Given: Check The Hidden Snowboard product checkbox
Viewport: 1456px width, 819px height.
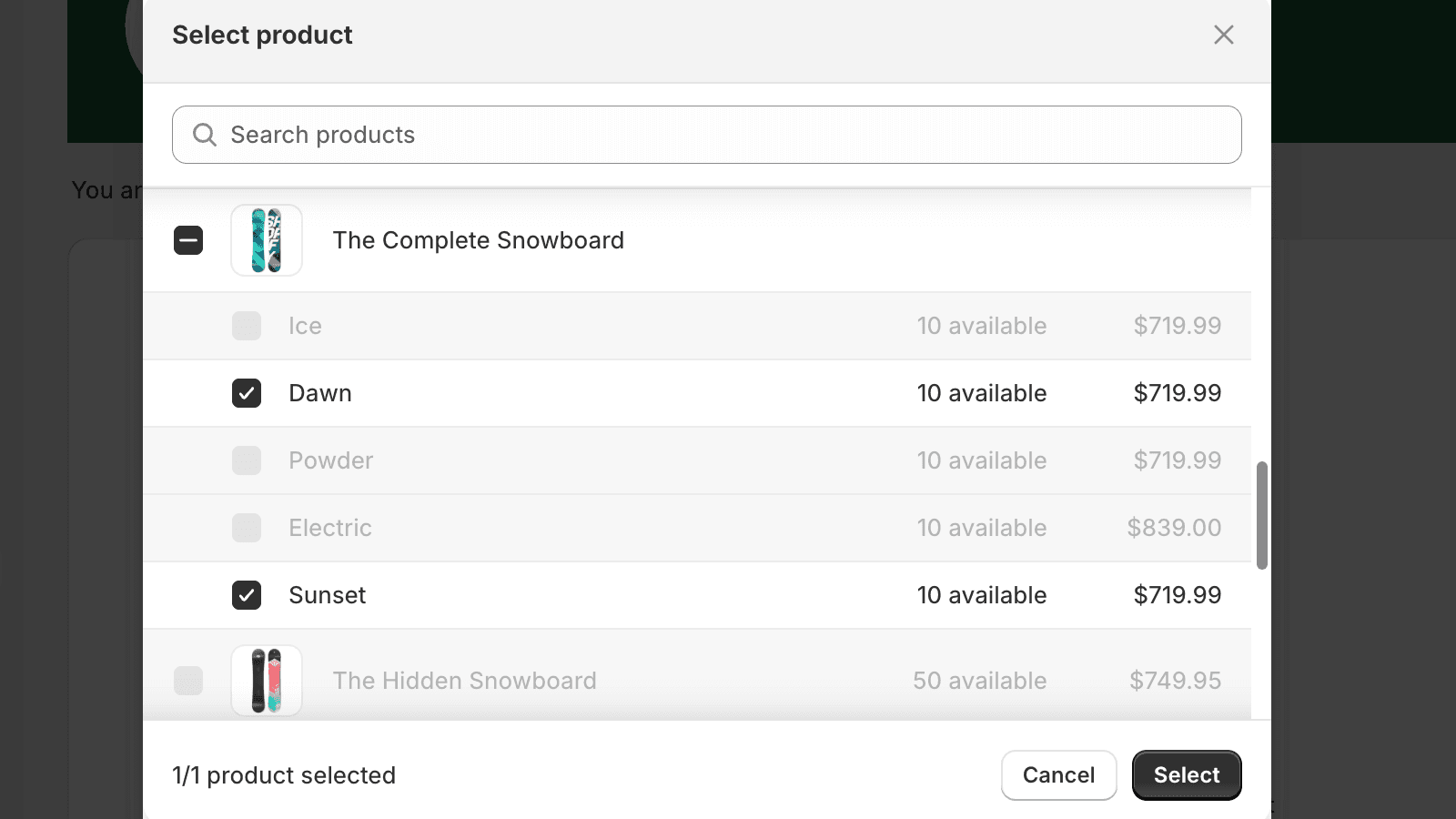Looking at the screenshot, I should pyautogui.click(x=188, y=681).
